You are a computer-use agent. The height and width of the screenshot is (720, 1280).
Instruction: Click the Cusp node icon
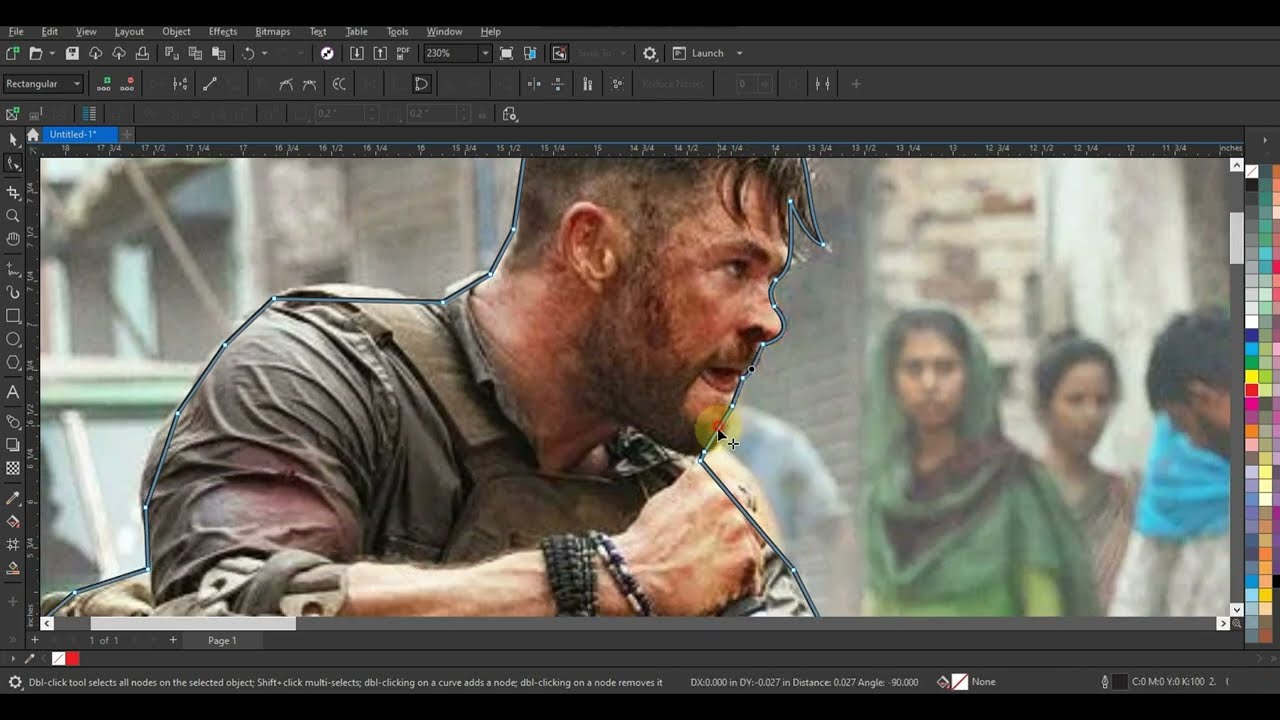tap(286, 84)
